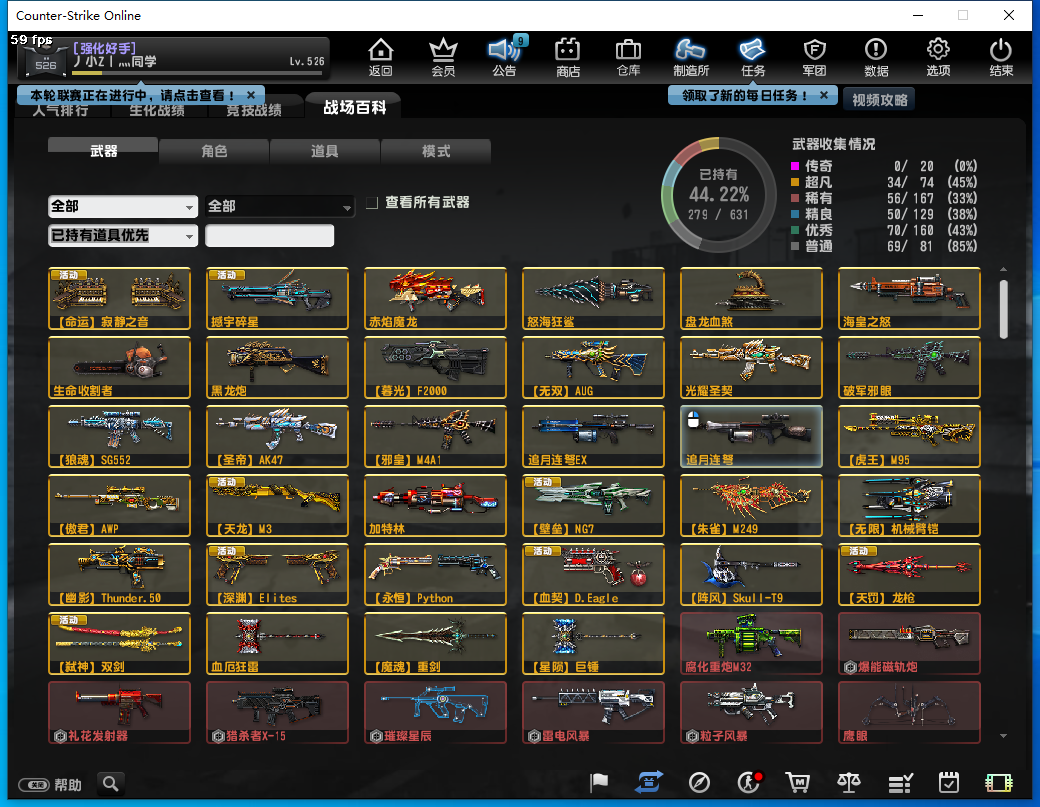Viewport: 1040px width, 807px height.
Task: Switch to the 角色 tab
Action: [x=214, y=151]
